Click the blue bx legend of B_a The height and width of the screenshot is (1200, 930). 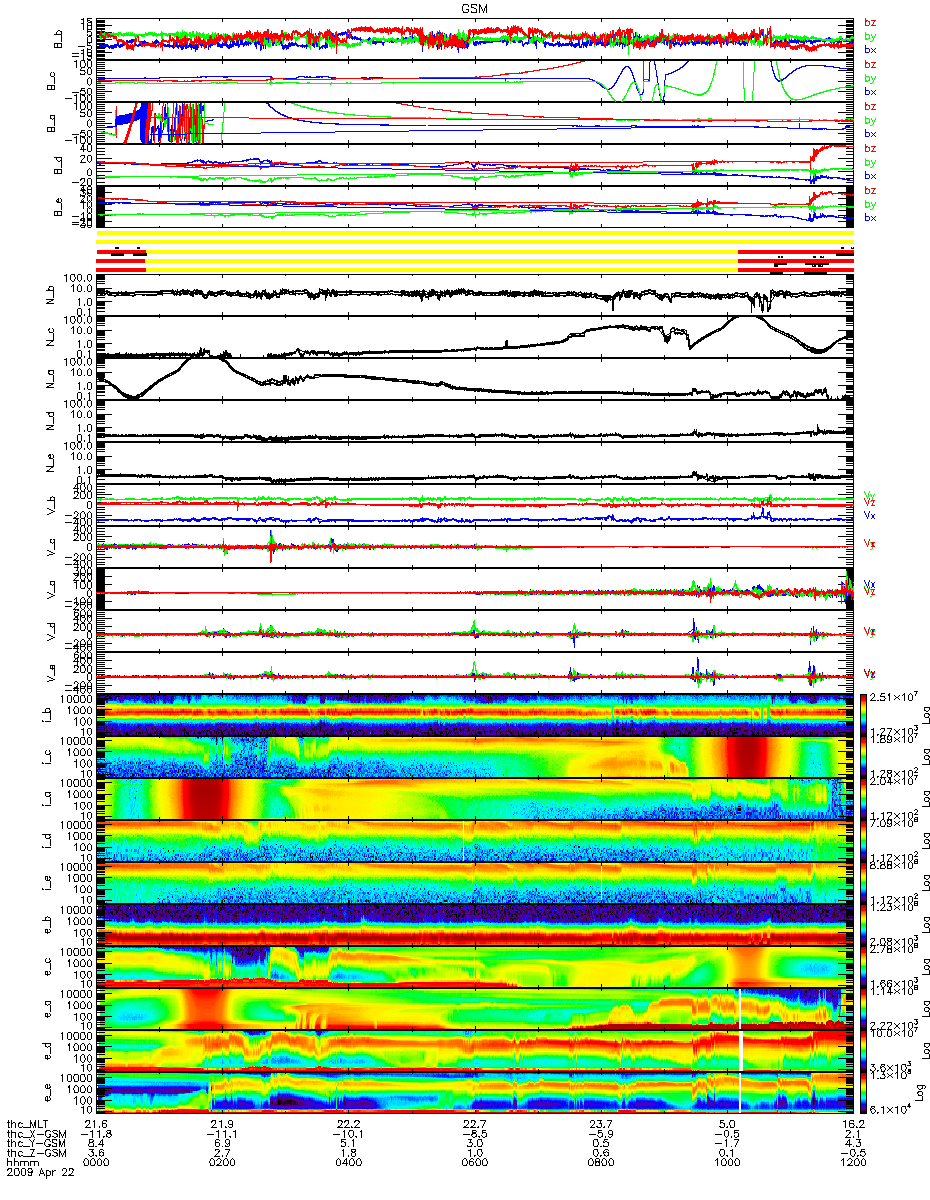tap(870, 134)
